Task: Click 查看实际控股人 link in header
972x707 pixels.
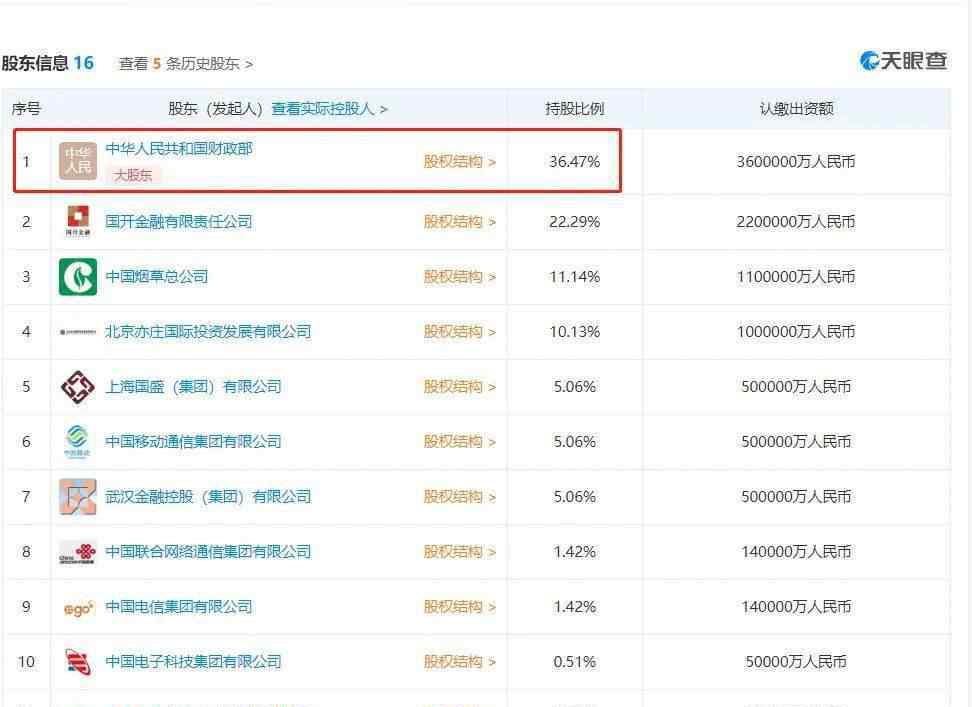Action: [329, 109]
